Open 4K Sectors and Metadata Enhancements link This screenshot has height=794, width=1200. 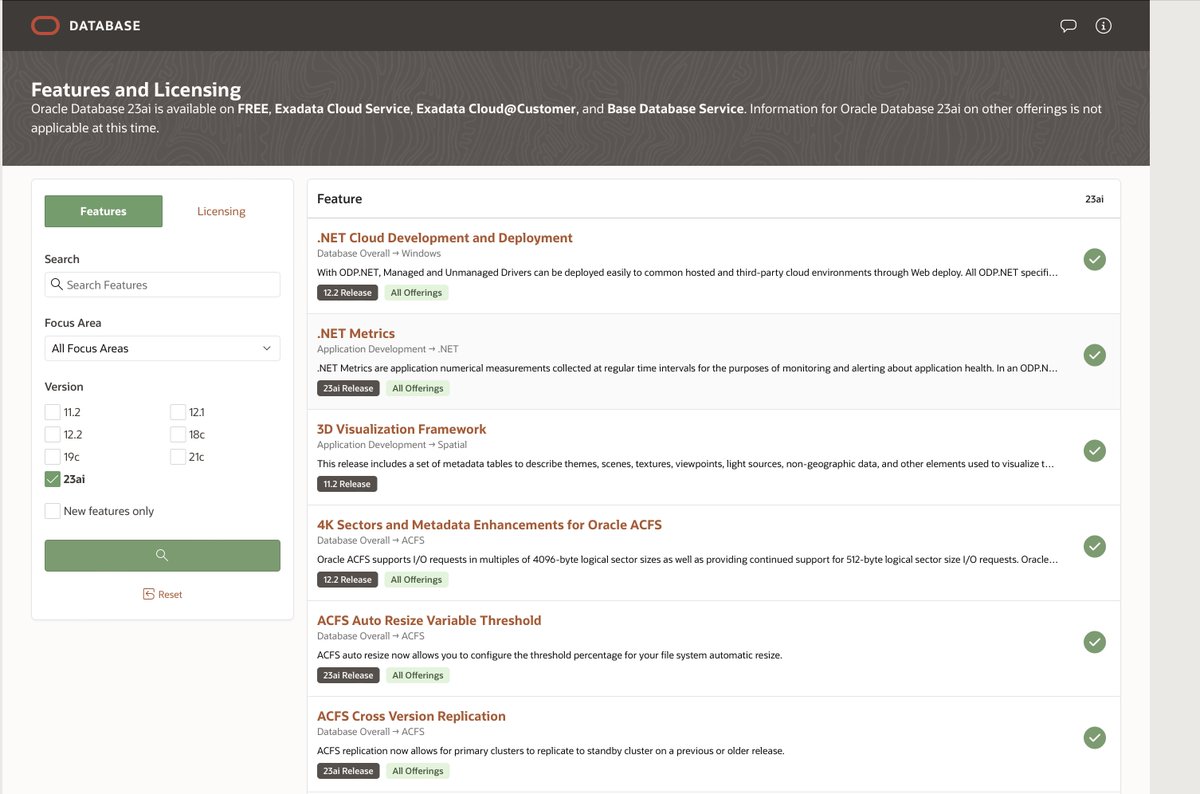click(x=489, y=525)
